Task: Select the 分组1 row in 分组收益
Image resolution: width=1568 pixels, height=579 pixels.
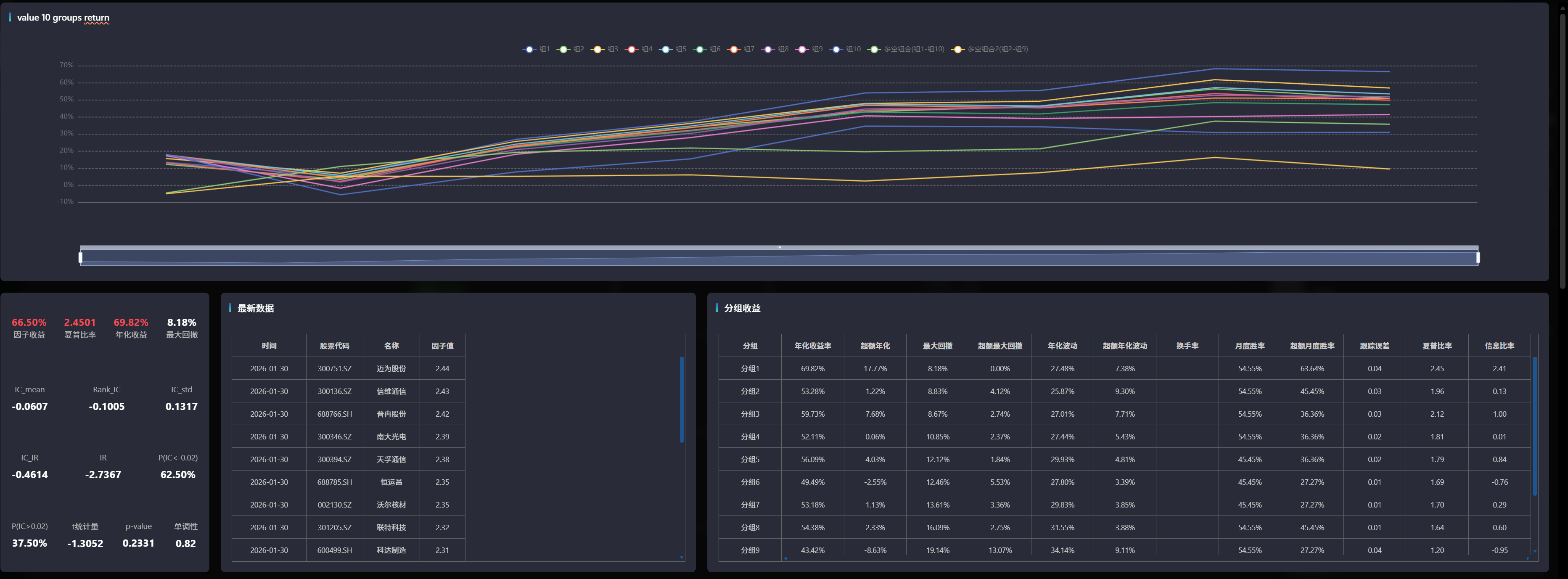Action: point(750,368)
